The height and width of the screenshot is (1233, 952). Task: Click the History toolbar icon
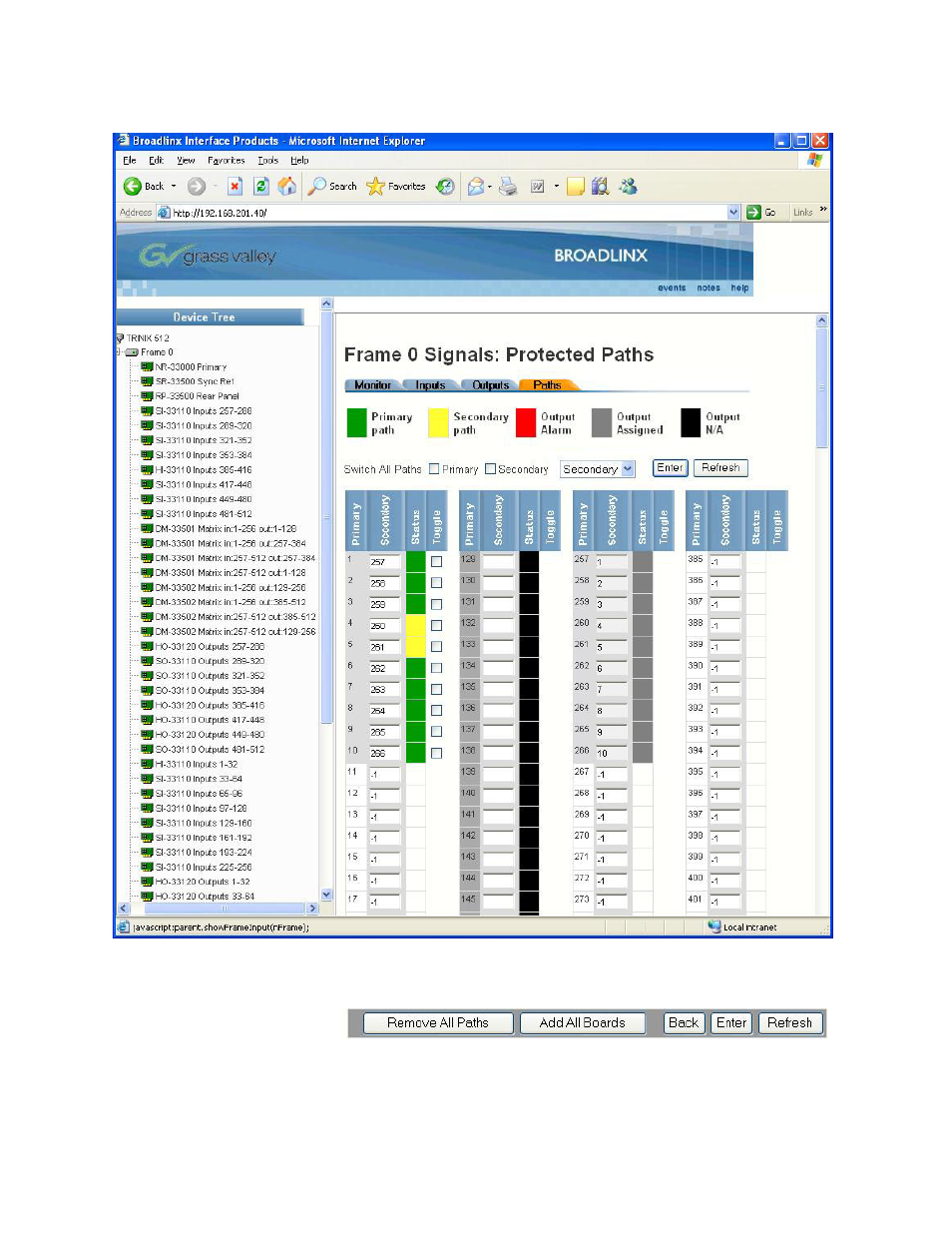(x=445, y=186)
